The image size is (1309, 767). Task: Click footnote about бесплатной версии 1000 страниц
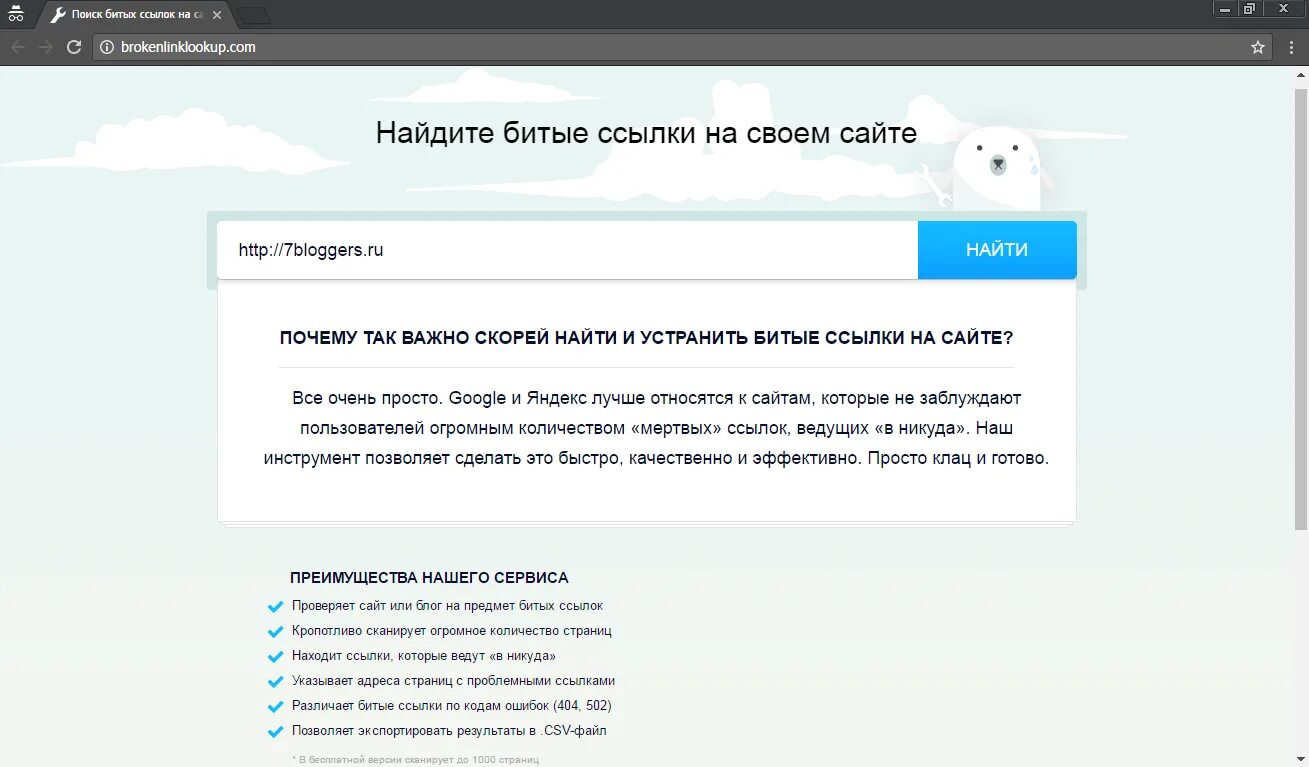click(x=415, y=760)
